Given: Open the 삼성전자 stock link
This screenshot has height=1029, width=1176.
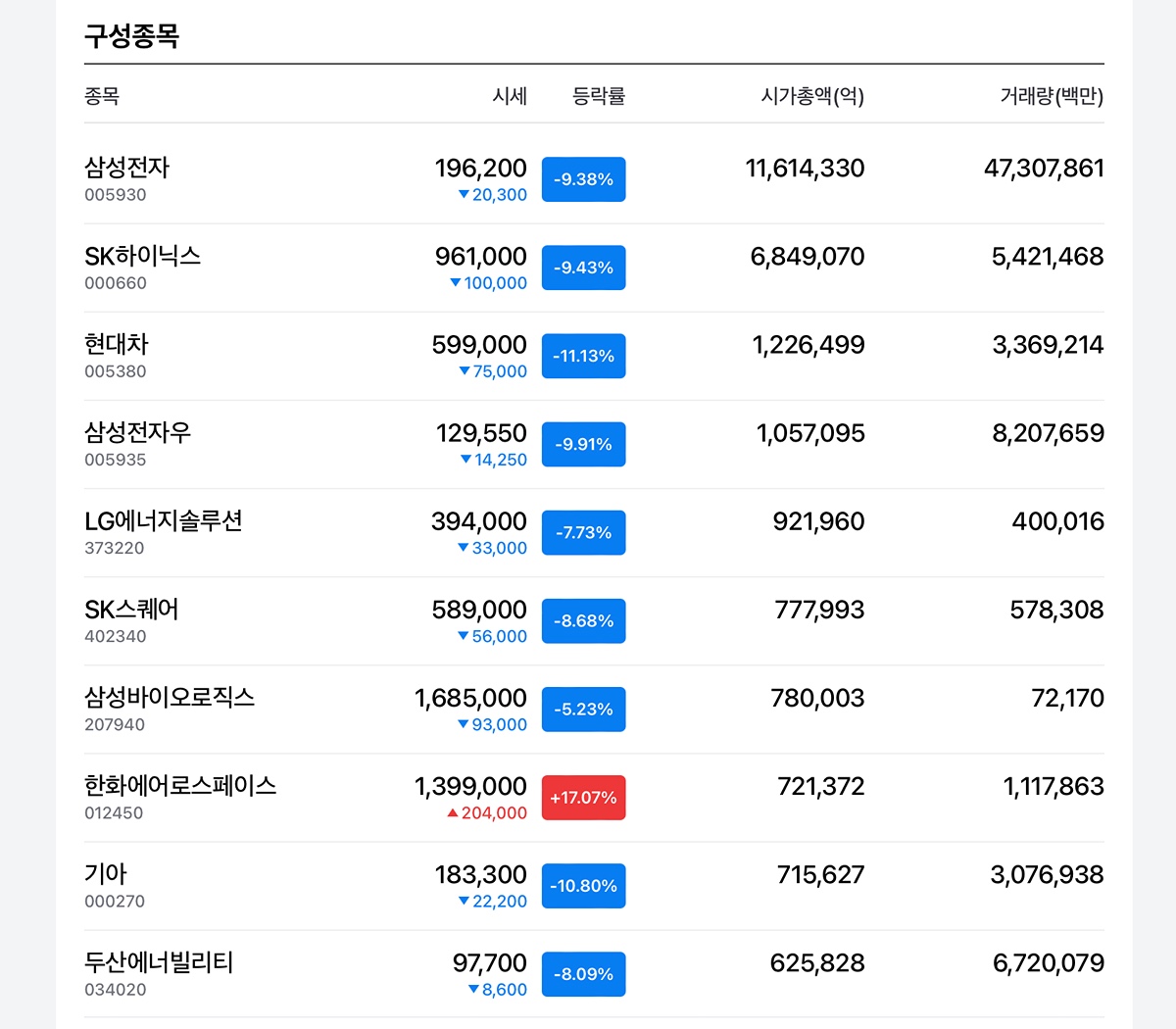Looking at the screenshot, I should (x=126, y=168).
